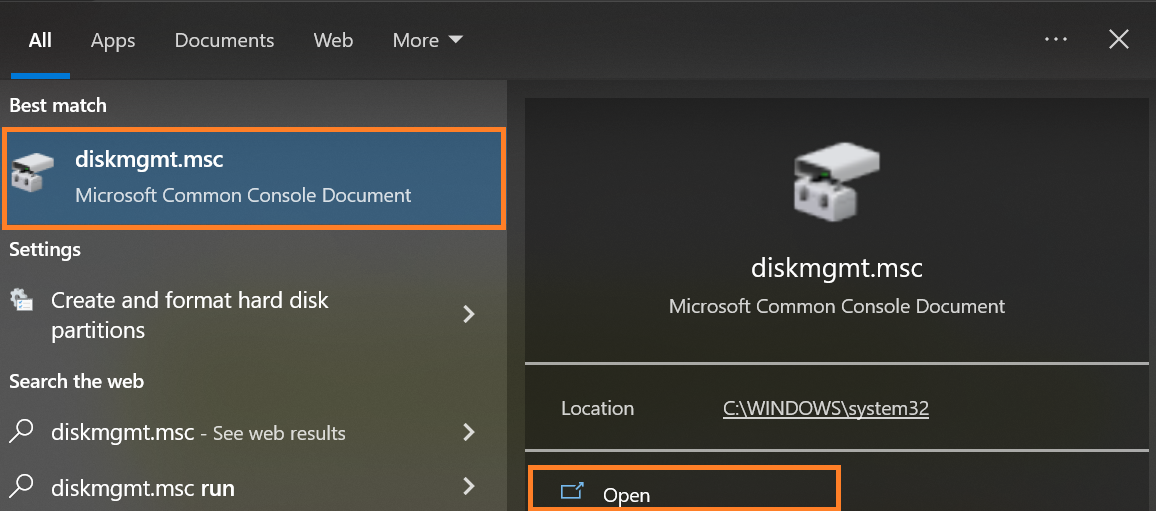Click the Open action icon
The image size is (1156, 511).
[572, 490]
